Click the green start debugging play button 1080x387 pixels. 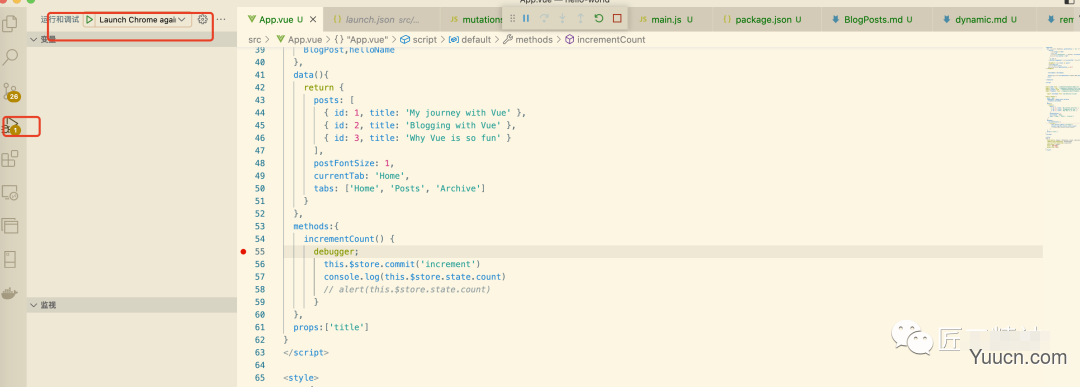click(x=90, y=20)
